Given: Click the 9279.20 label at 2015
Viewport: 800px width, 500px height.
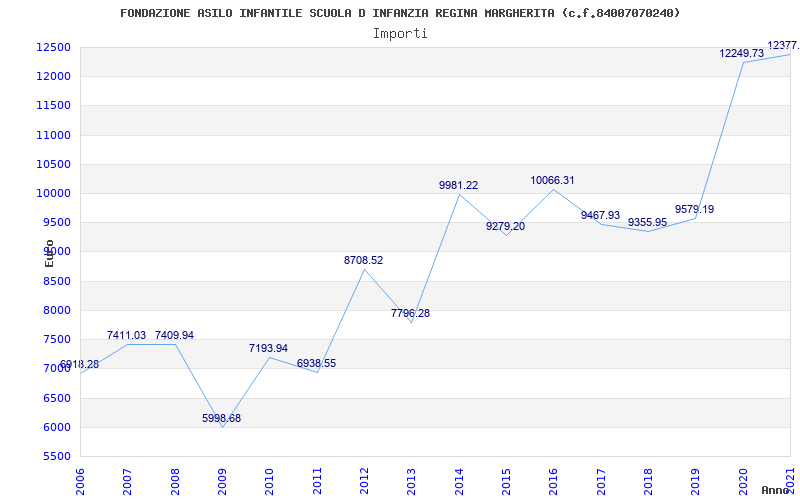Looking at the screenshot, I should [505, 227].
